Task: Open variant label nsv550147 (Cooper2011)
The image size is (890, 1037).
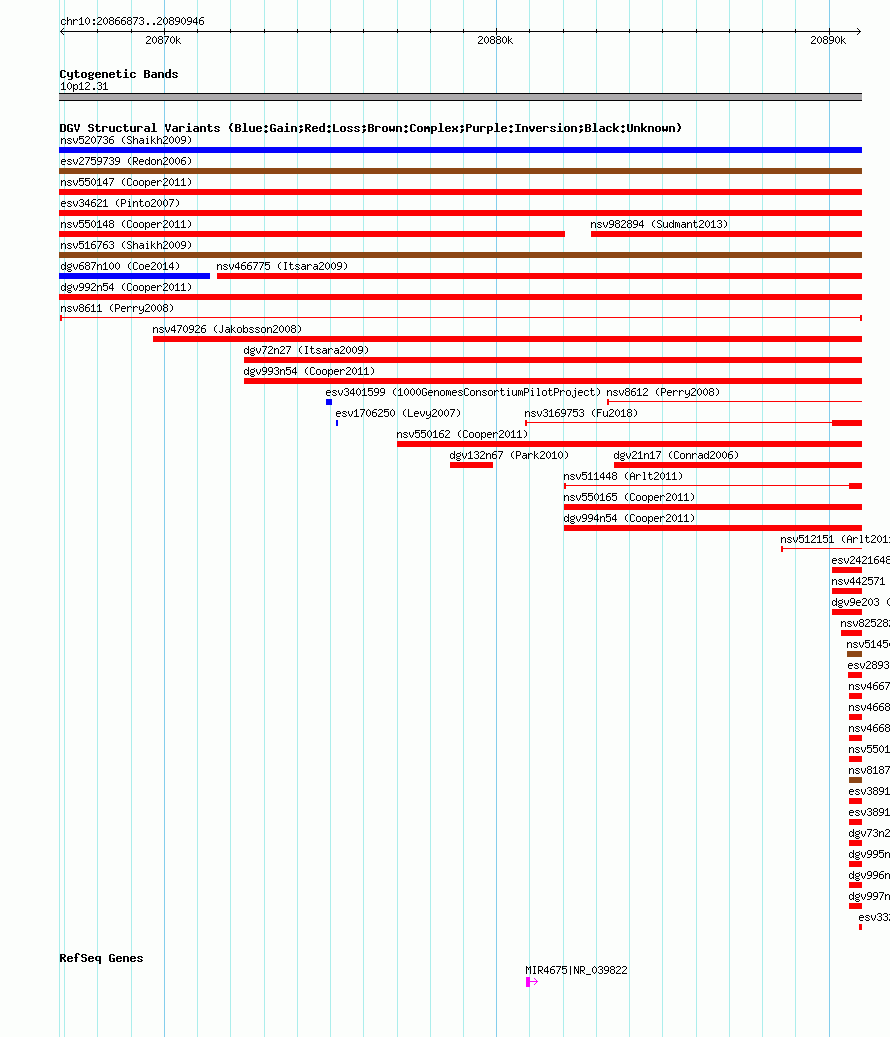Action: (x=126, y=182)
